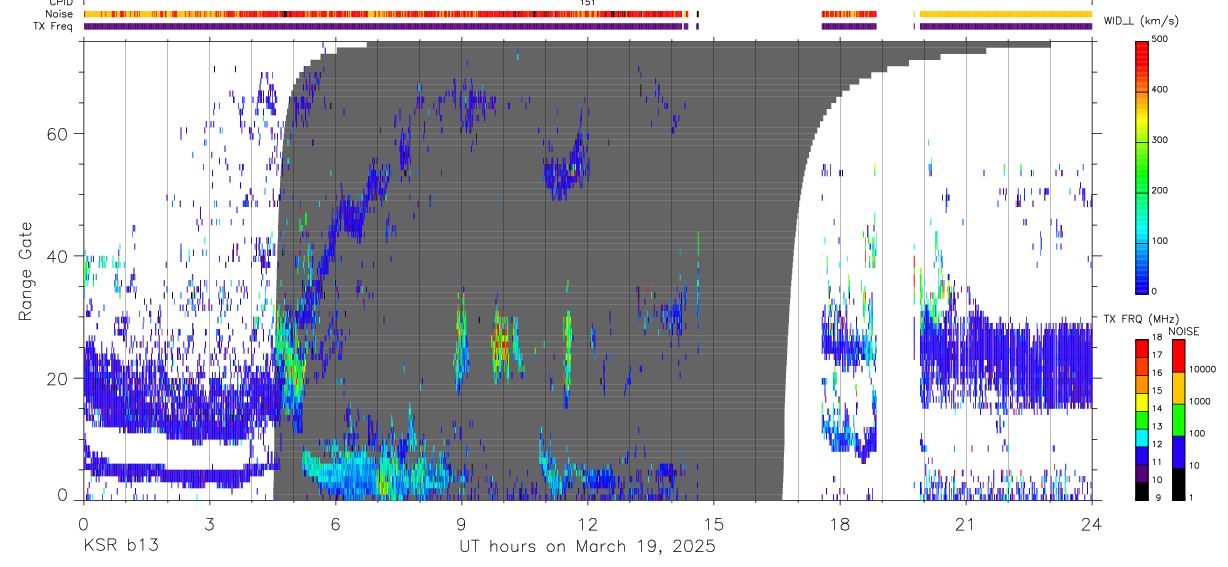Click the 'WID⊥ (km/s)' color bar title
This screenshot has height=567, width=1228.
tap(1143, 21)
